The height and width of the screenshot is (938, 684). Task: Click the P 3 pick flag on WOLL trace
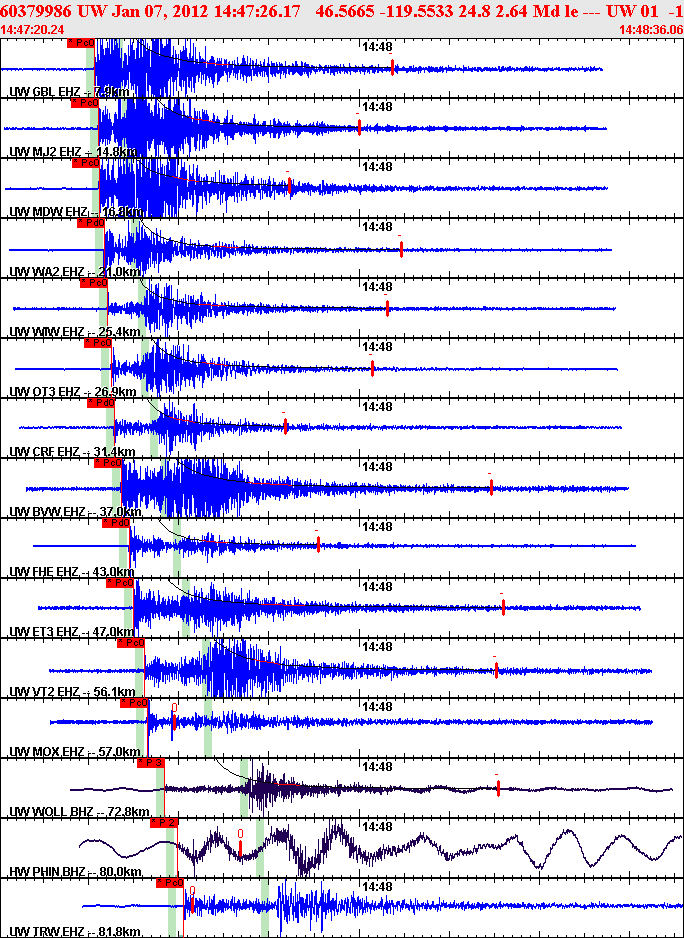pyautogui.click(x=151, y=763)
